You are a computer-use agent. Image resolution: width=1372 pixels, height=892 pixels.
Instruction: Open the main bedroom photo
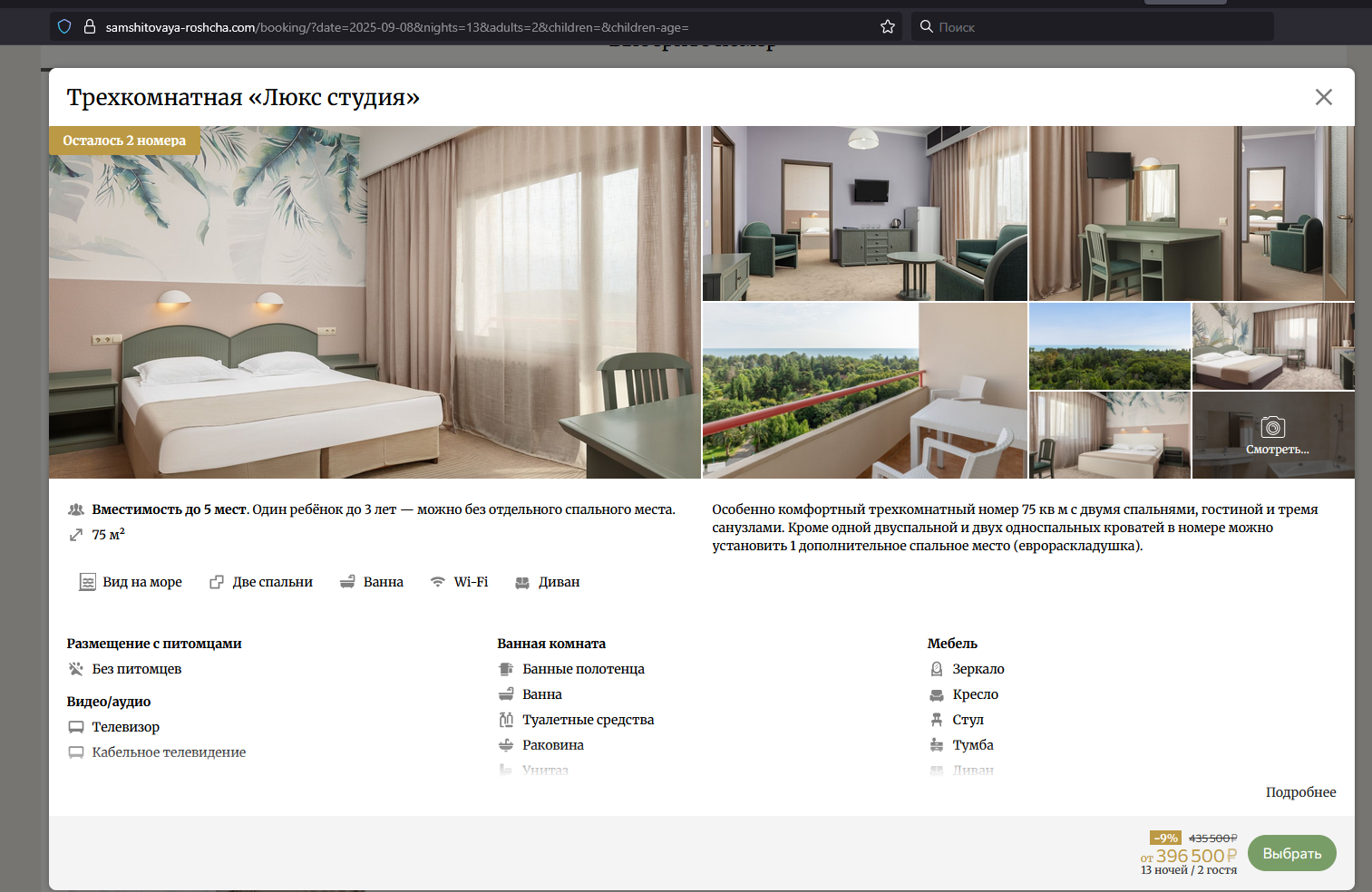[x=375, y=302]
